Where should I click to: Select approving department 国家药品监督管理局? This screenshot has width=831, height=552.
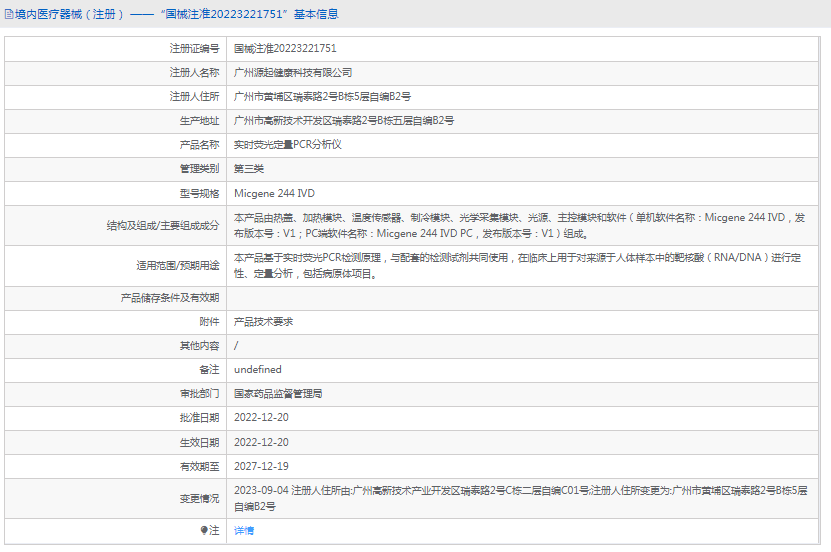click(278, 394)
